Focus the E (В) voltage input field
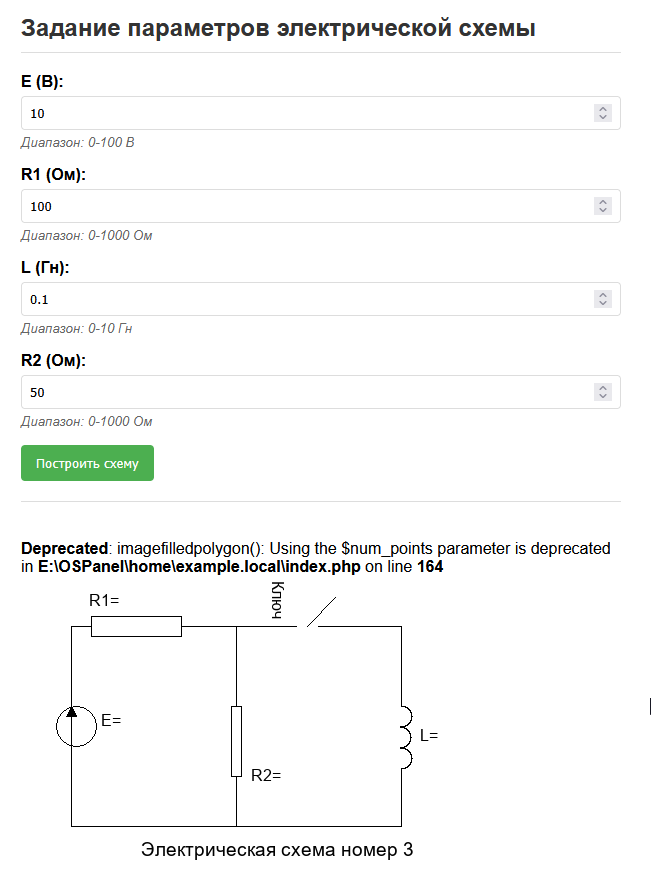Screen dimensions: 651x886 (x=300, y=113)
